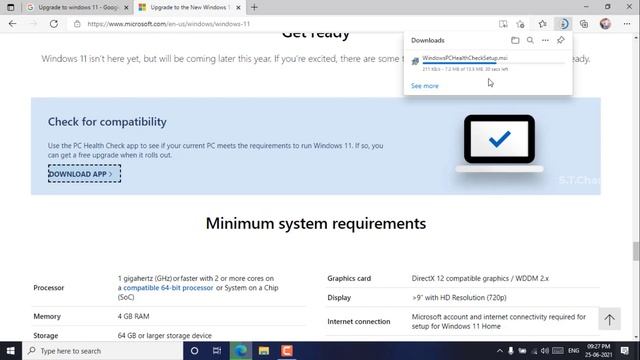The image size is (640, 360).
Task: Open the Camtasia taskbar app
Action: [287, 351]
